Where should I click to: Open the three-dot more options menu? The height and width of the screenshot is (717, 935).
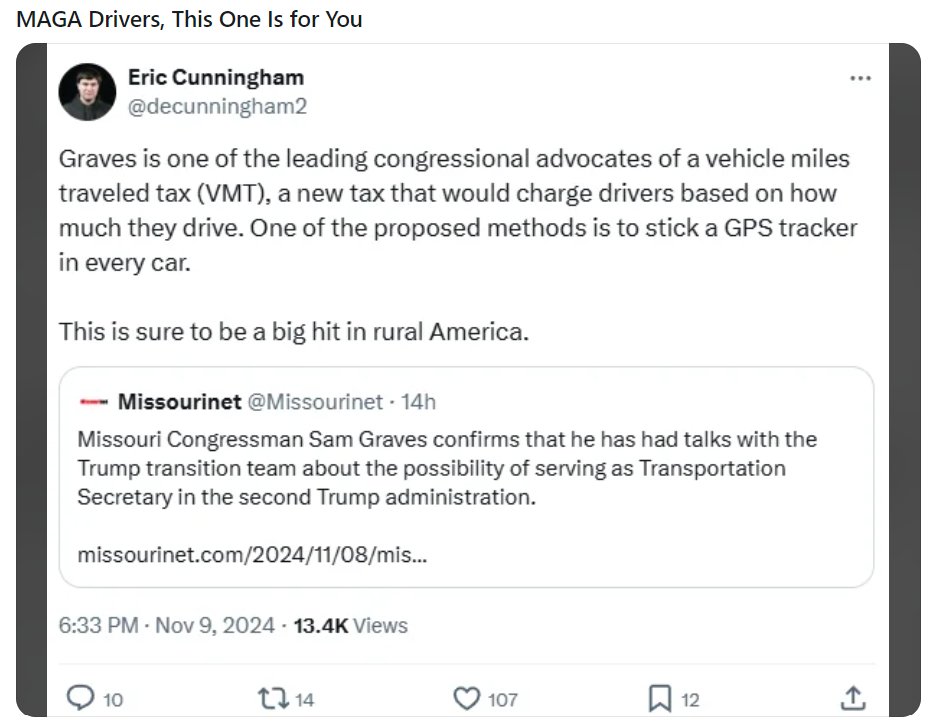tap(860, 78)
